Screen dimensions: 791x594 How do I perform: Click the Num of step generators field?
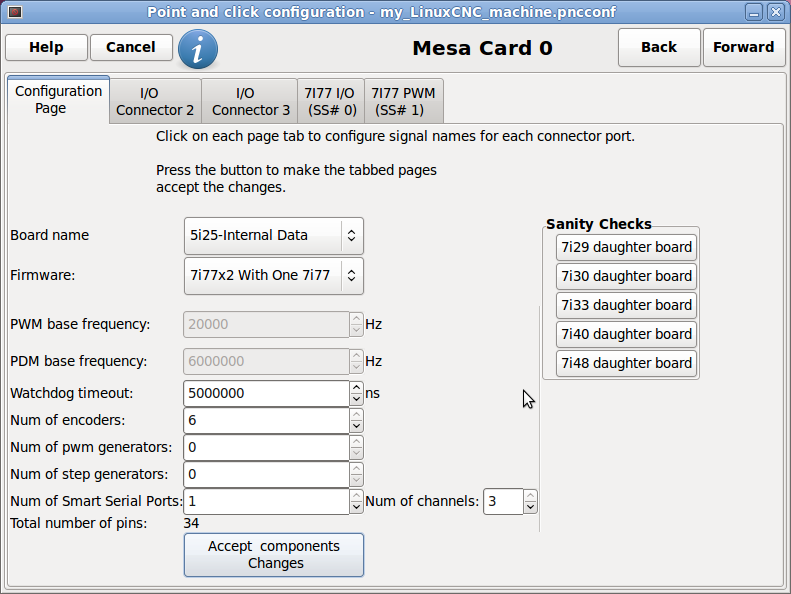point(266,474)
